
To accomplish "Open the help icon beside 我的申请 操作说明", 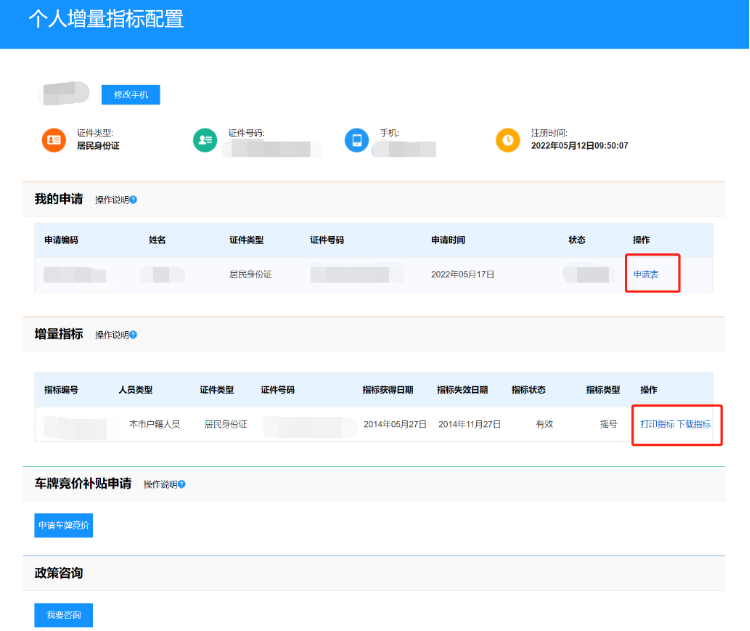I will [133, 200].
